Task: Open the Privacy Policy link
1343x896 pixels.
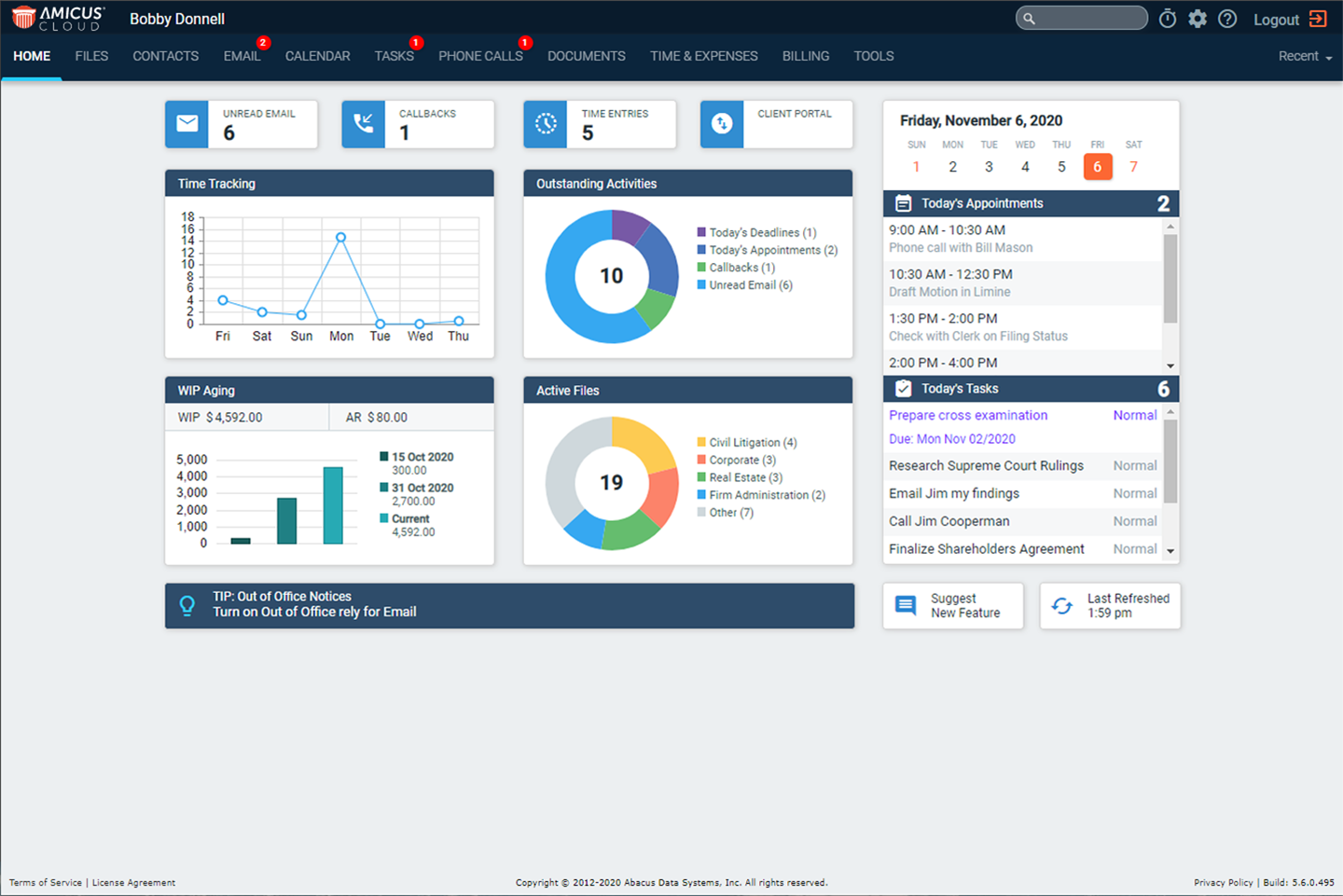Action: 1223,883
